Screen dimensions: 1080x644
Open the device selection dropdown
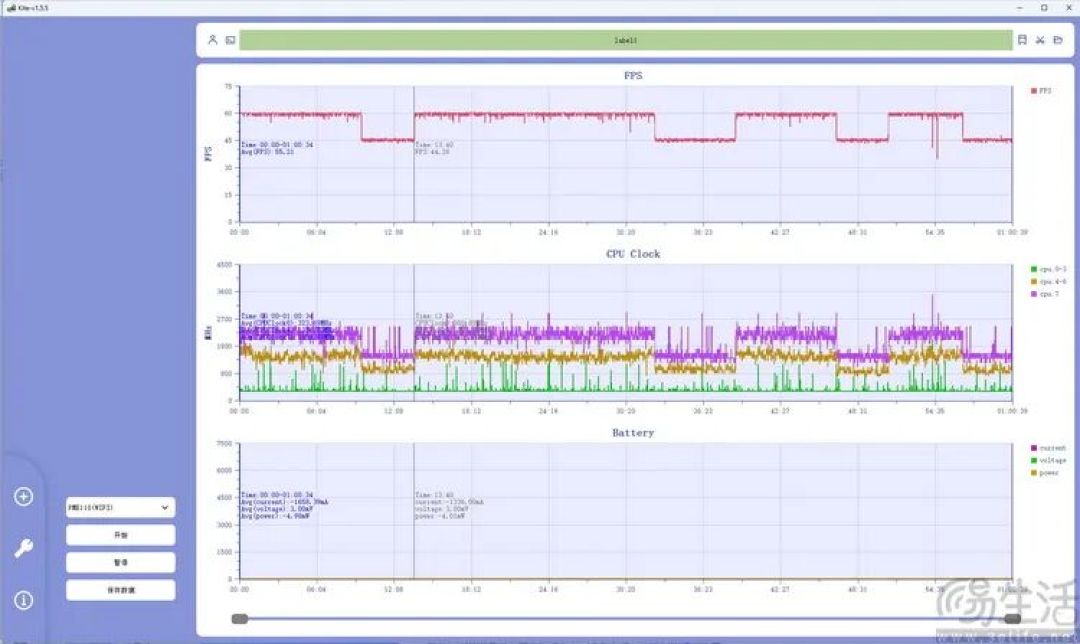121,508
